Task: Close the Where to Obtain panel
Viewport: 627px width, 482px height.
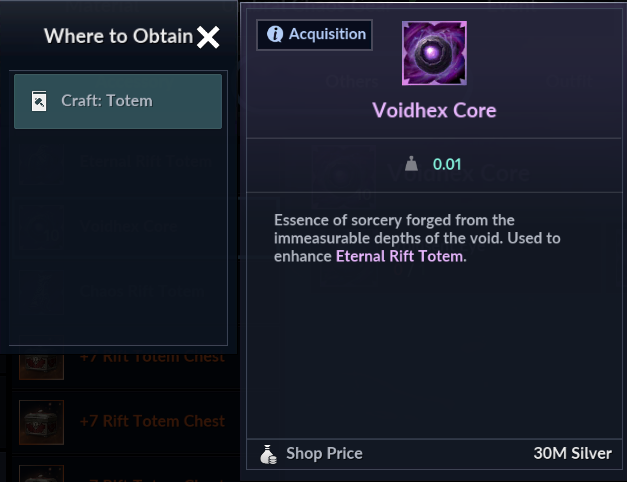Action: point(208,38)
